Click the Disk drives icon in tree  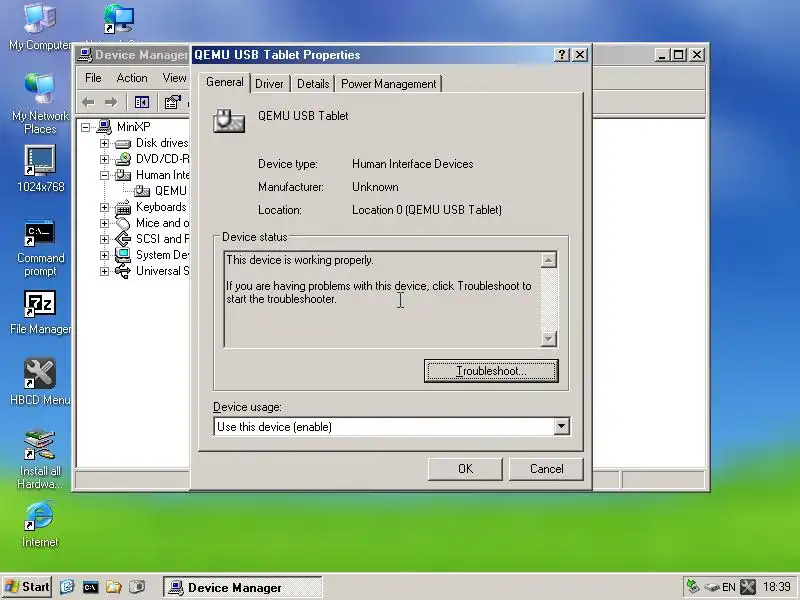coord(122,143)
